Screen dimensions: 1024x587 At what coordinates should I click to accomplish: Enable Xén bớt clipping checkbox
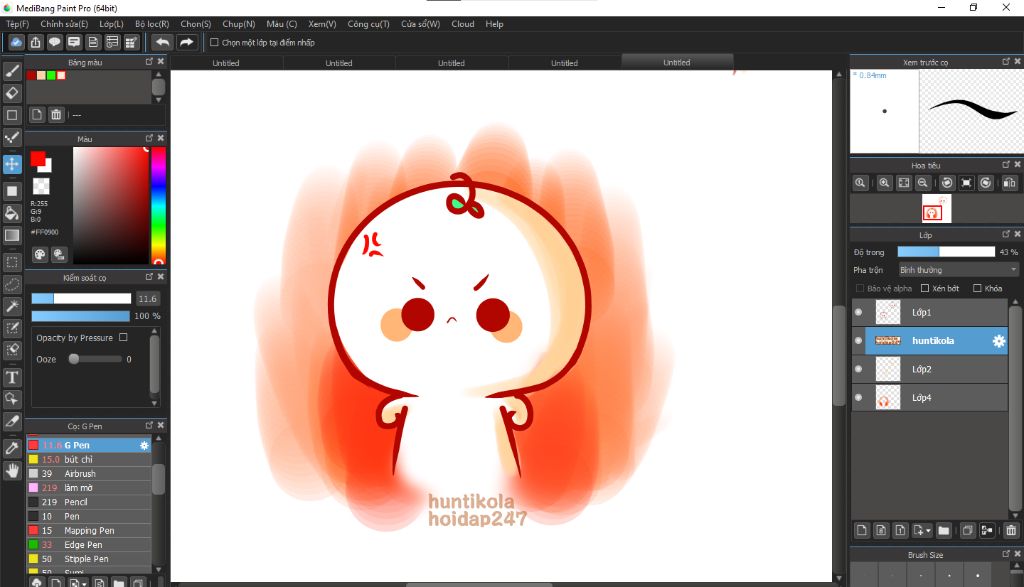click(x=925, y=288)
